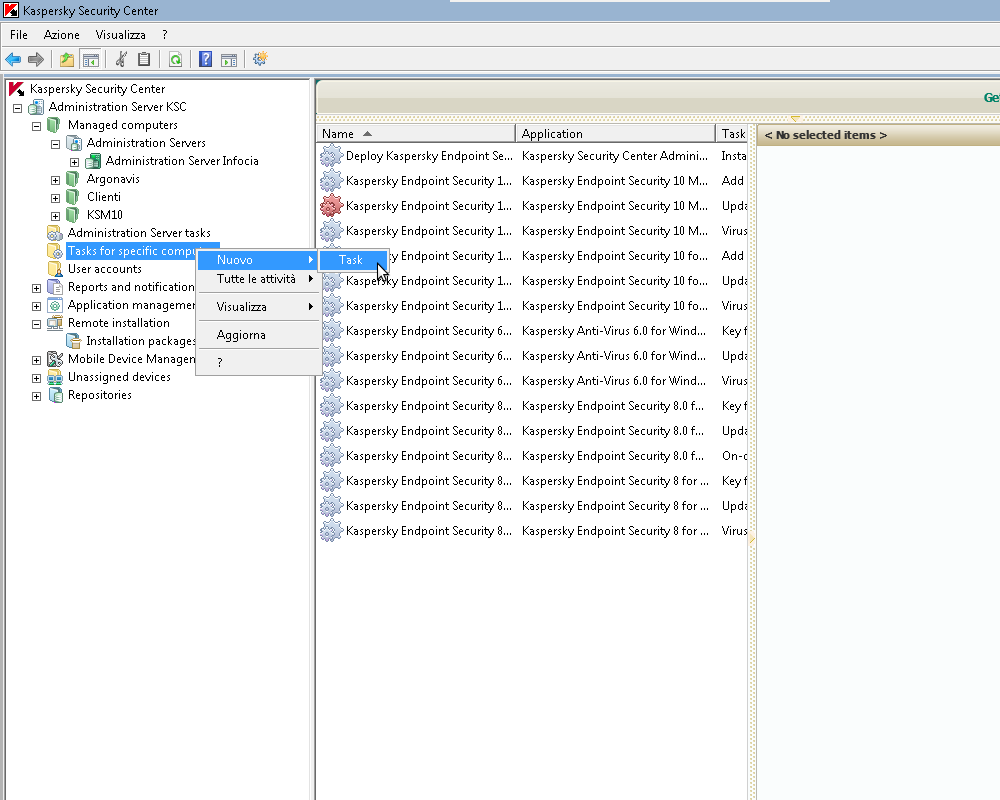Select the Application management tree node
The width and height of the screenshot is (1000, 800).
131,306
